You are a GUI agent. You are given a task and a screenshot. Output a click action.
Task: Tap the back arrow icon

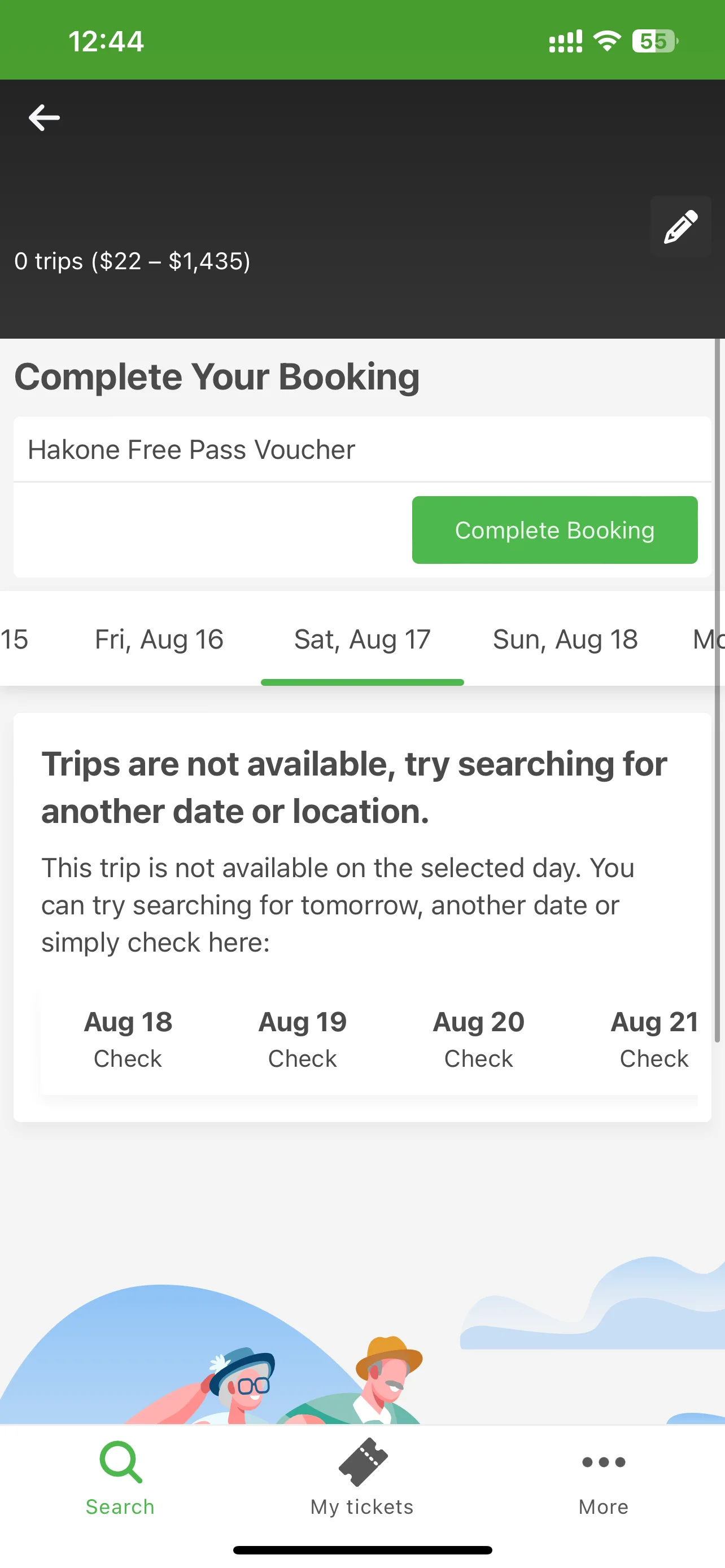click(44, 117)
